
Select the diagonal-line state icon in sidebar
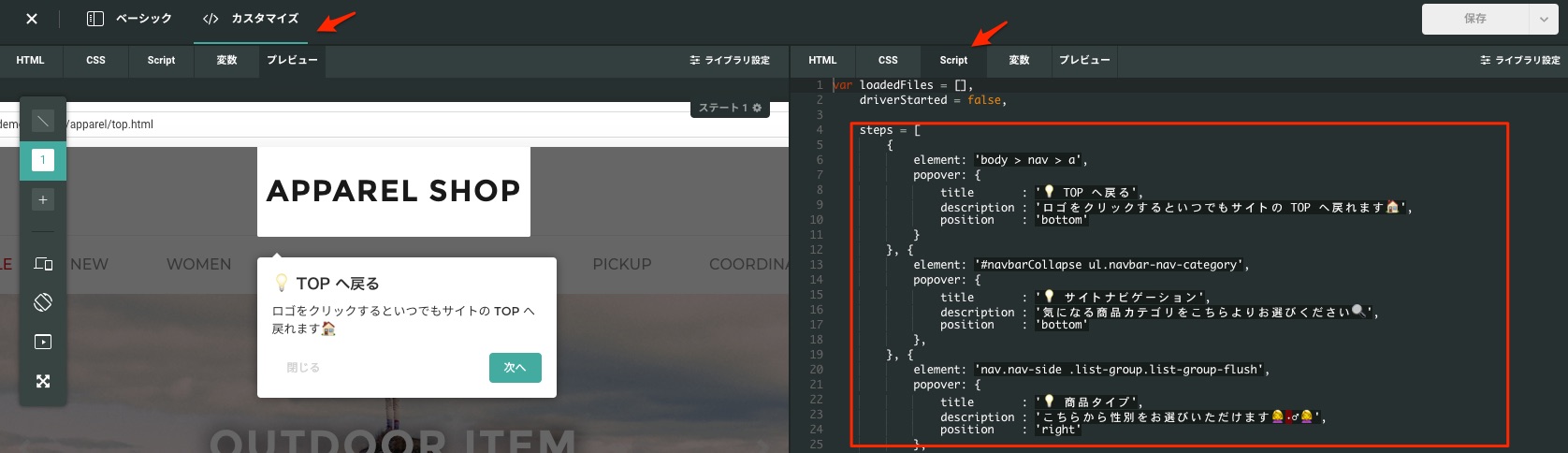[x=43, y=121]
